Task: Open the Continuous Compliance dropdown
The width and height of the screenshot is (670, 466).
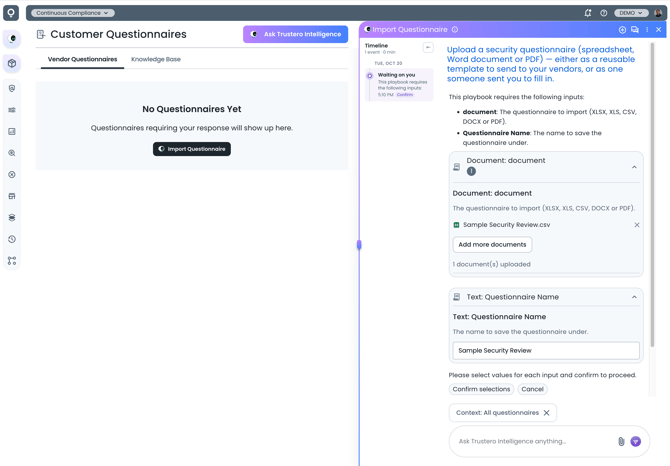Action: (72, 13)
